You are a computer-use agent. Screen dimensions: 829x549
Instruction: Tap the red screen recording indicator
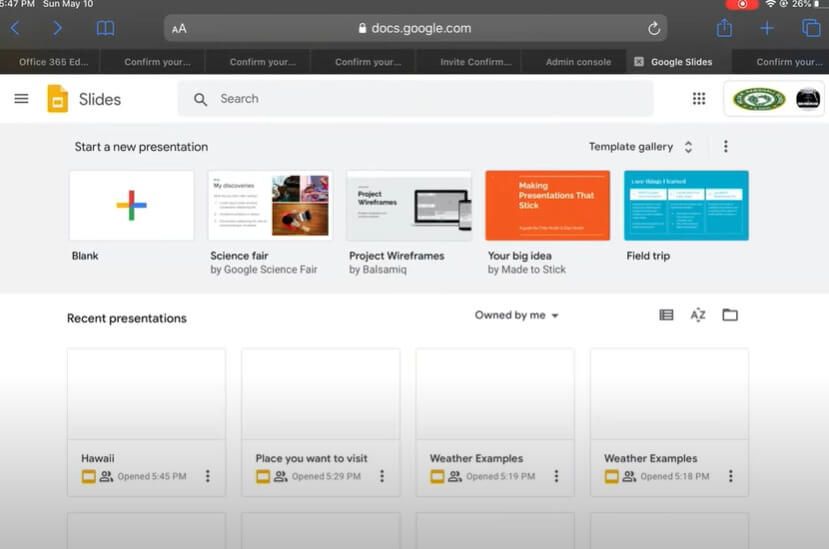[x=742, y=4]
